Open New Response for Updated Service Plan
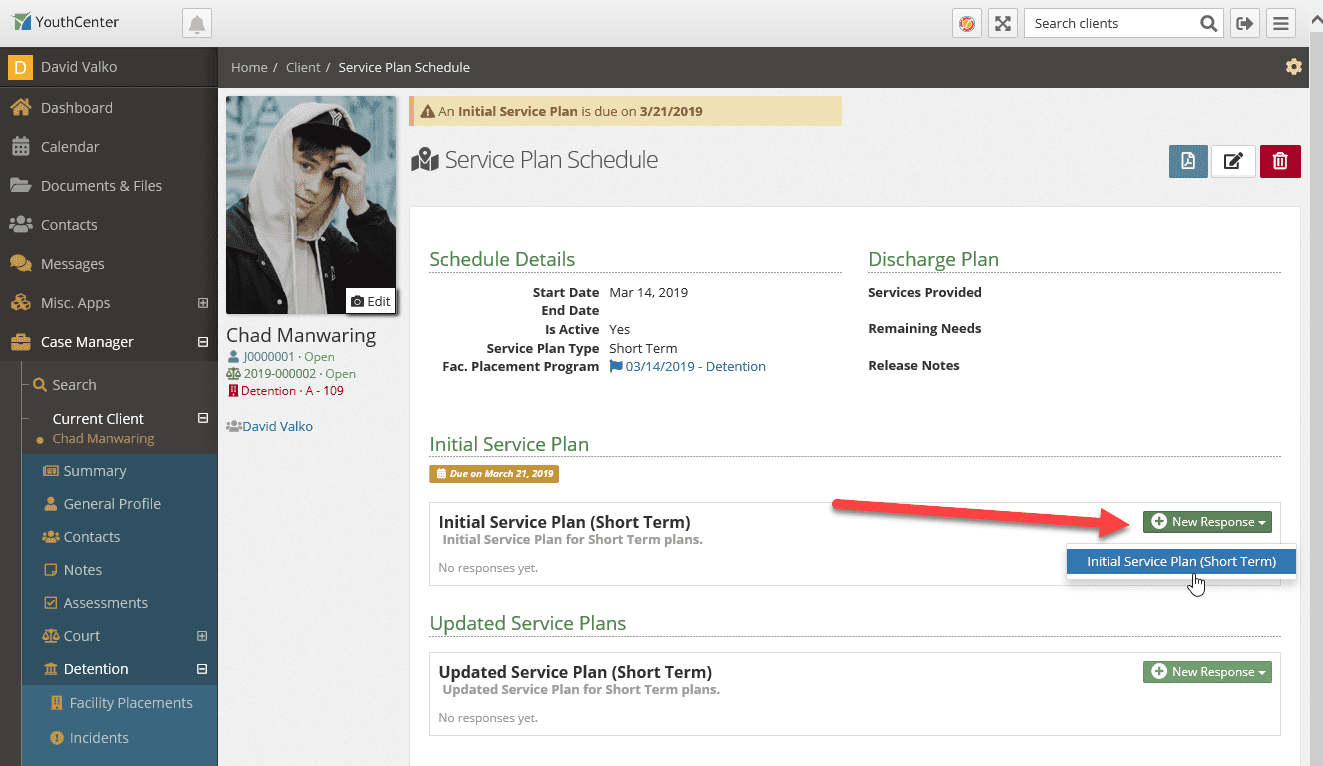 point(1207,671)
